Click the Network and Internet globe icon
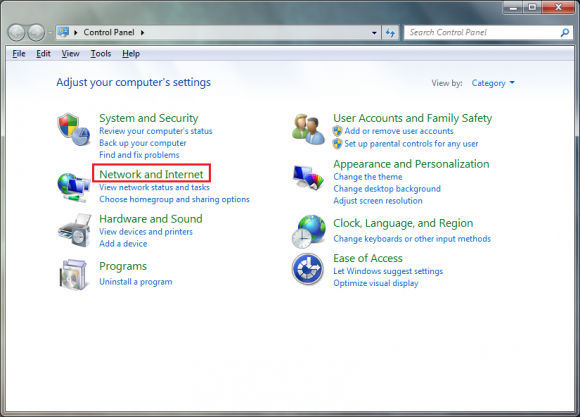This screenshot has width=580, height=417. click(74, 188)
